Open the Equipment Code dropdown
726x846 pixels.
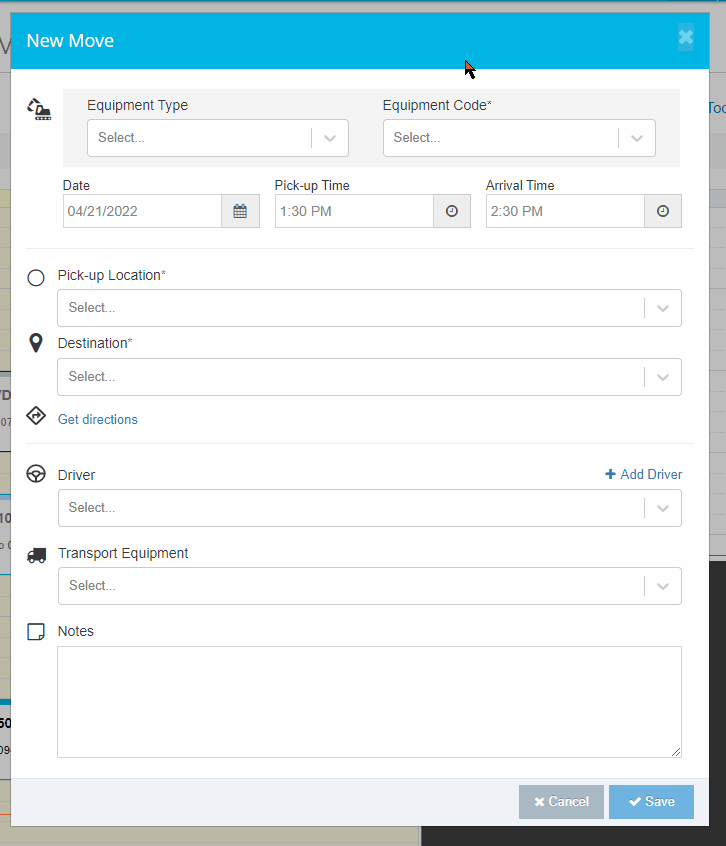click(x=637, y=137)
